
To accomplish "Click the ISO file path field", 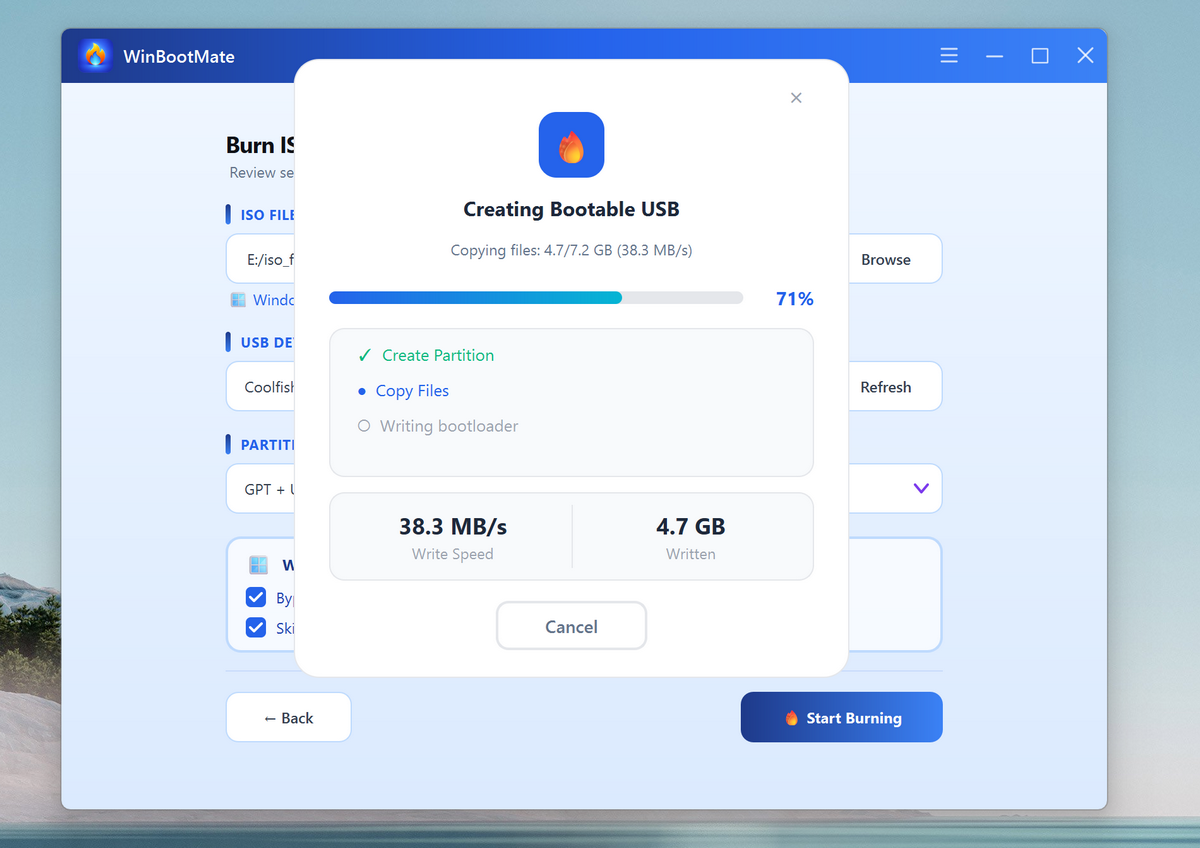I will pyautogui.click(x=262, y=258).
